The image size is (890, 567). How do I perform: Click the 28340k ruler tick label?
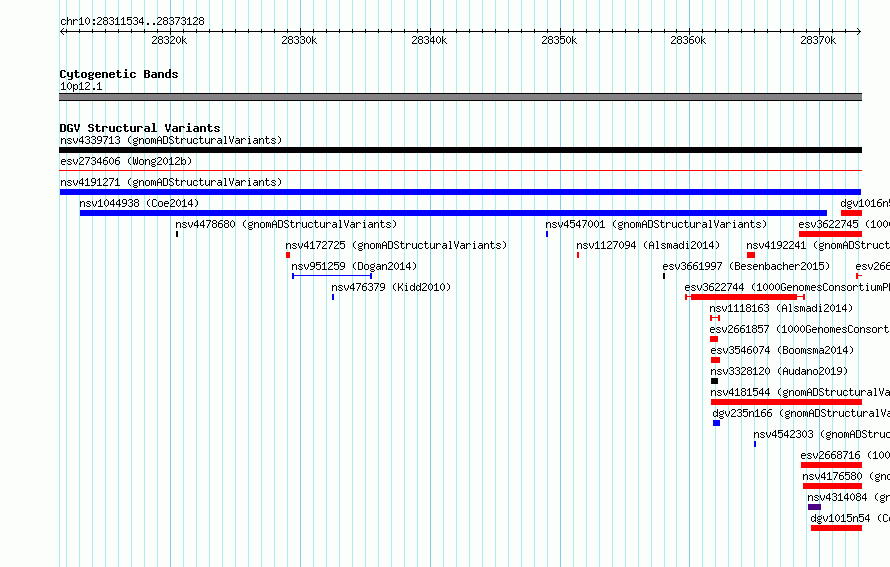pyautogui.click(x=429, y=40)
